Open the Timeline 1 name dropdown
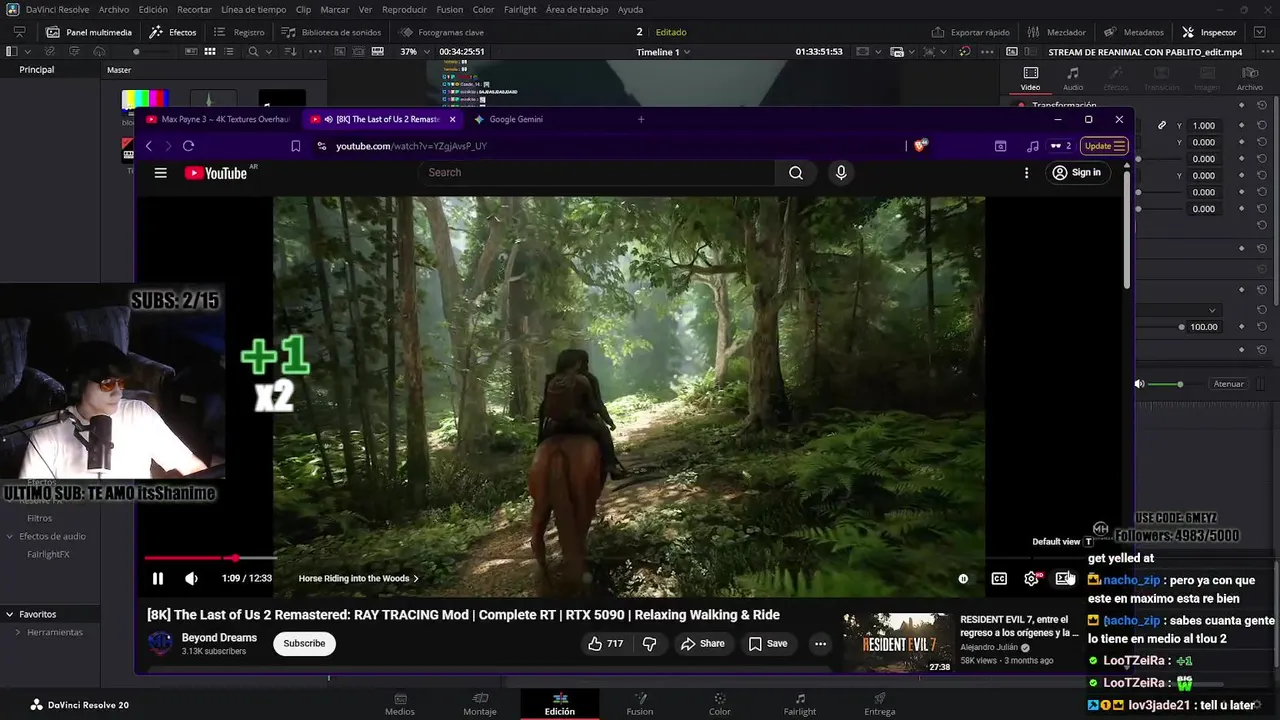The width and height of the screenshot is (1280, 720). [x=663, y=51]
